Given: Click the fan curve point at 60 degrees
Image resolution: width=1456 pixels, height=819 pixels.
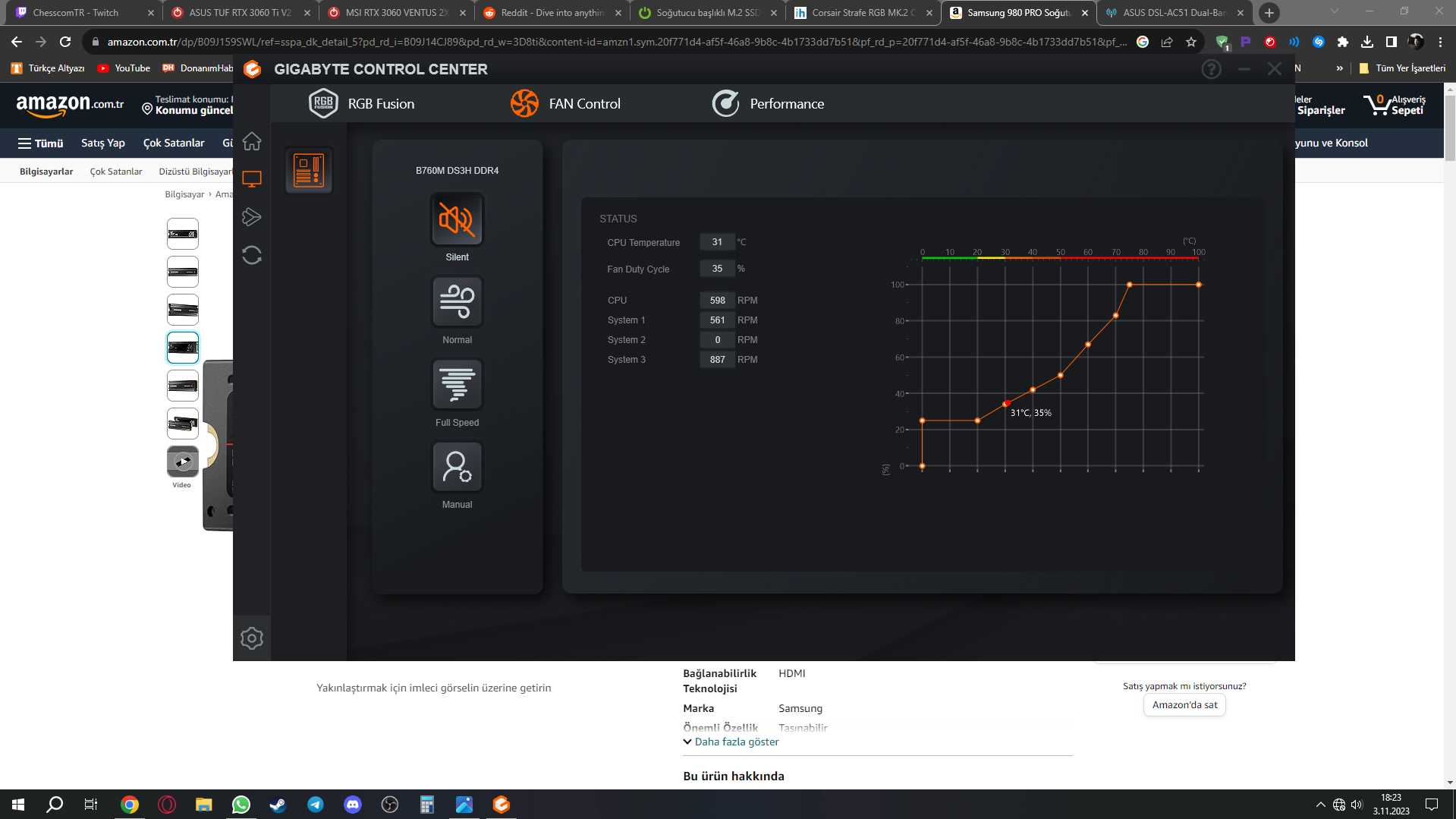Looking at the screenshot, I should click(1088, 345).
